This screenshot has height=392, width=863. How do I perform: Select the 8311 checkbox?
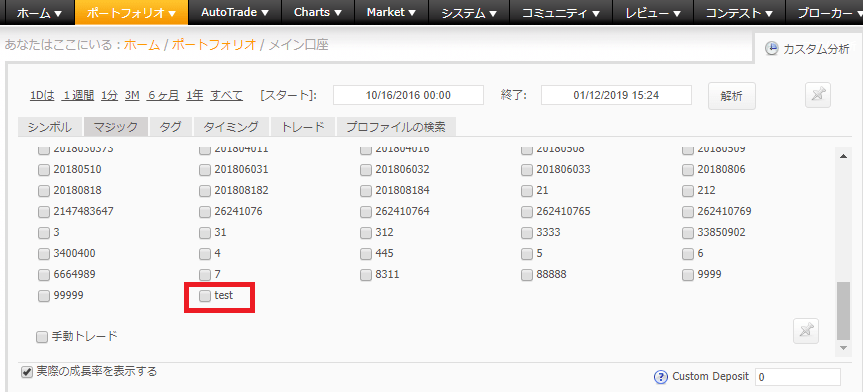[366, 275]
